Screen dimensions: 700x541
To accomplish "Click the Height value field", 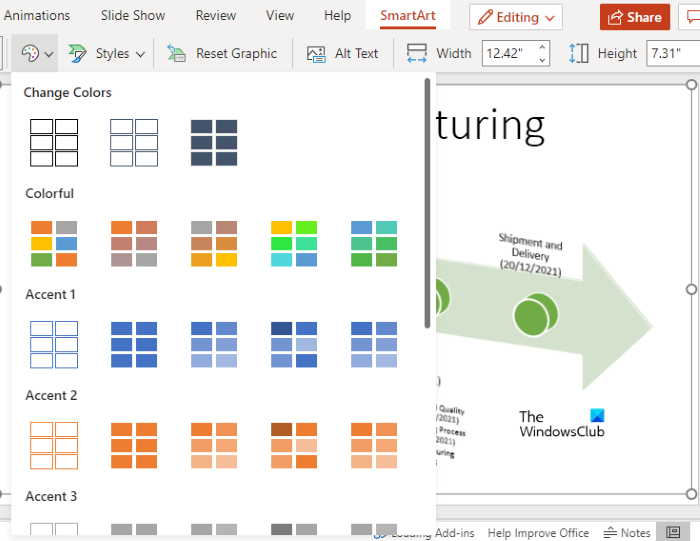I will (x=672, y=54).
